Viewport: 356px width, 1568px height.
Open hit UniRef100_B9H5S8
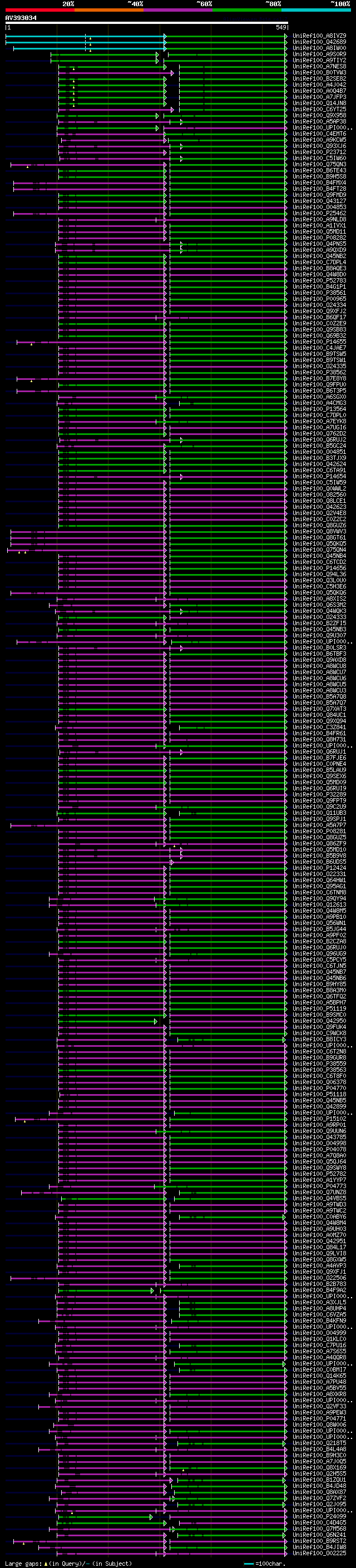coord(319,176)
